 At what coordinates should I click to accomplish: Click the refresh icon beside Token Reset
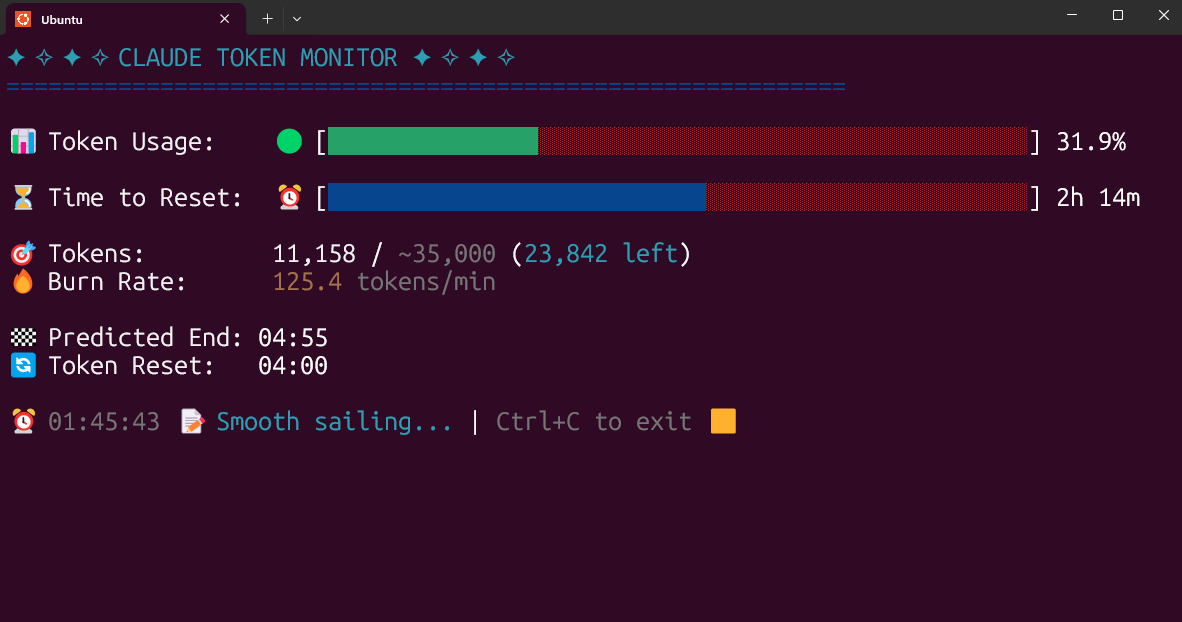click(x=22, y=366)
